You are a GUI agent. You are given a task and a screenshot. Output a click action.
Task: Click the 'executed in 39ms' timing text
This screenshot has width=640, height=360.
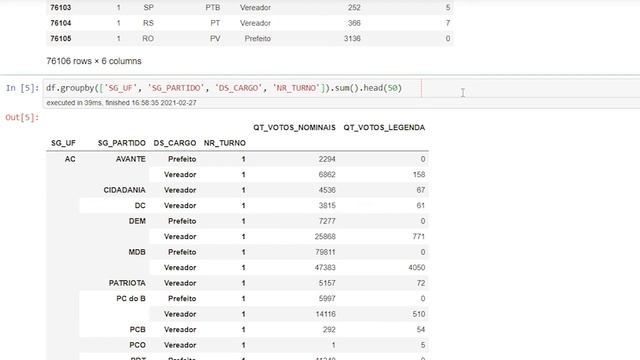121,103
